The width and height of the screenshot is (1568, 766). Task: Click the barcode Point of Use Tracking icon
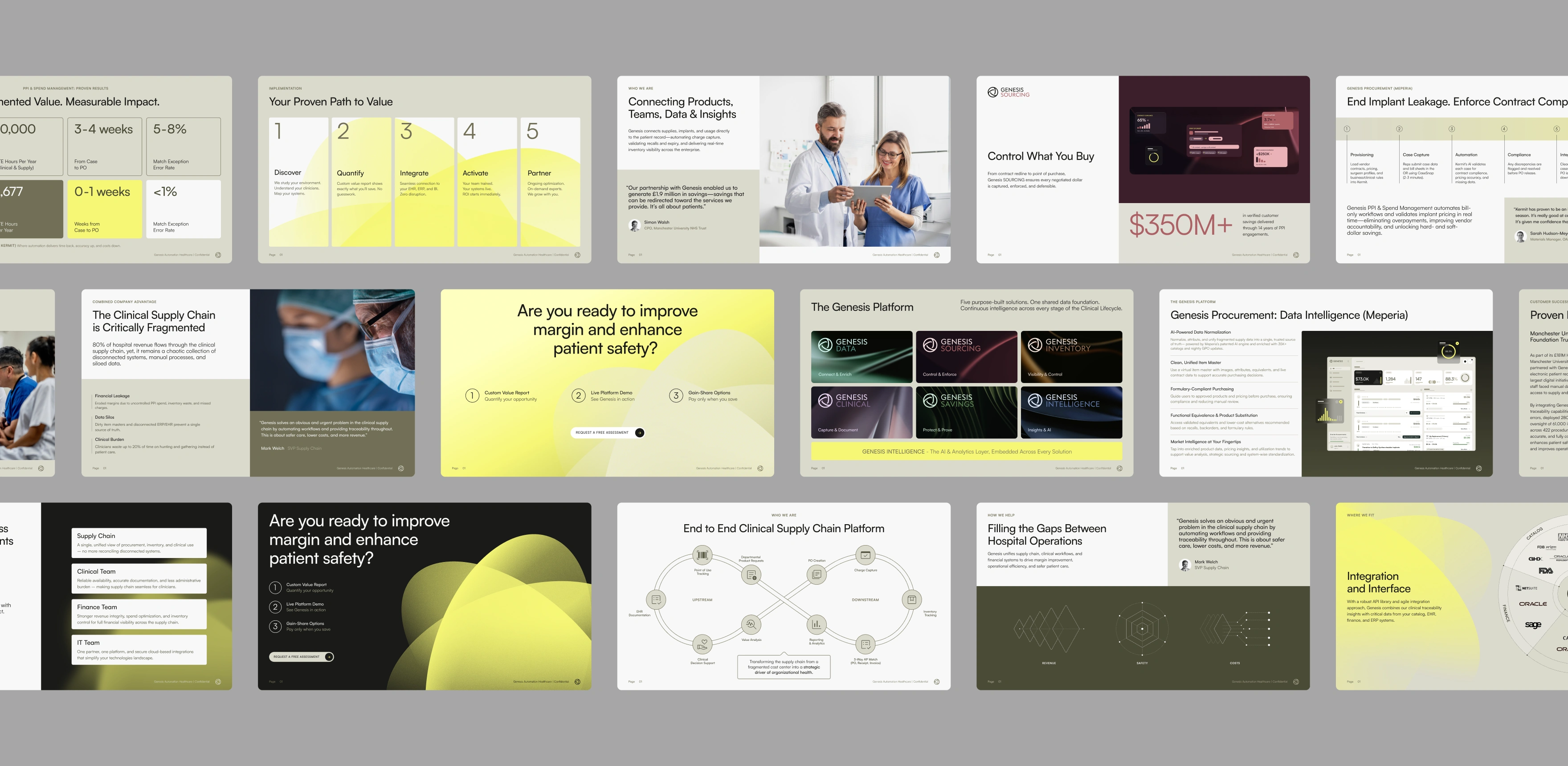point(702,555)
